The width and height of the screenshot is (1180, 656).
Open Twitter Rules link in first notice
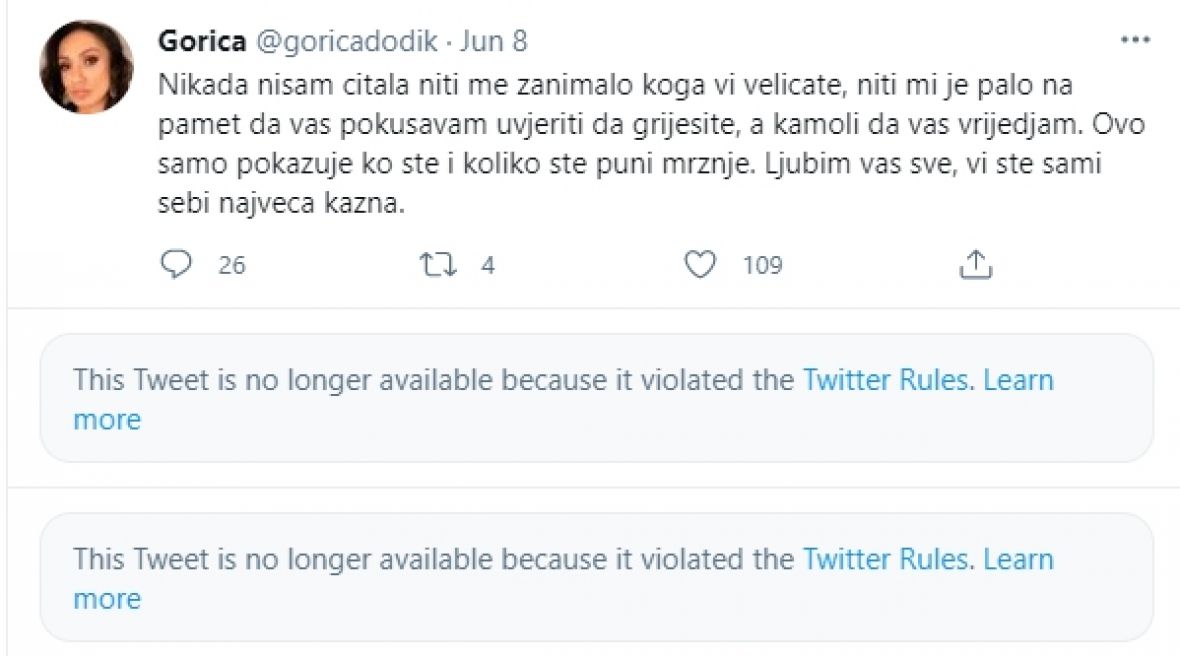click(886, 380)
